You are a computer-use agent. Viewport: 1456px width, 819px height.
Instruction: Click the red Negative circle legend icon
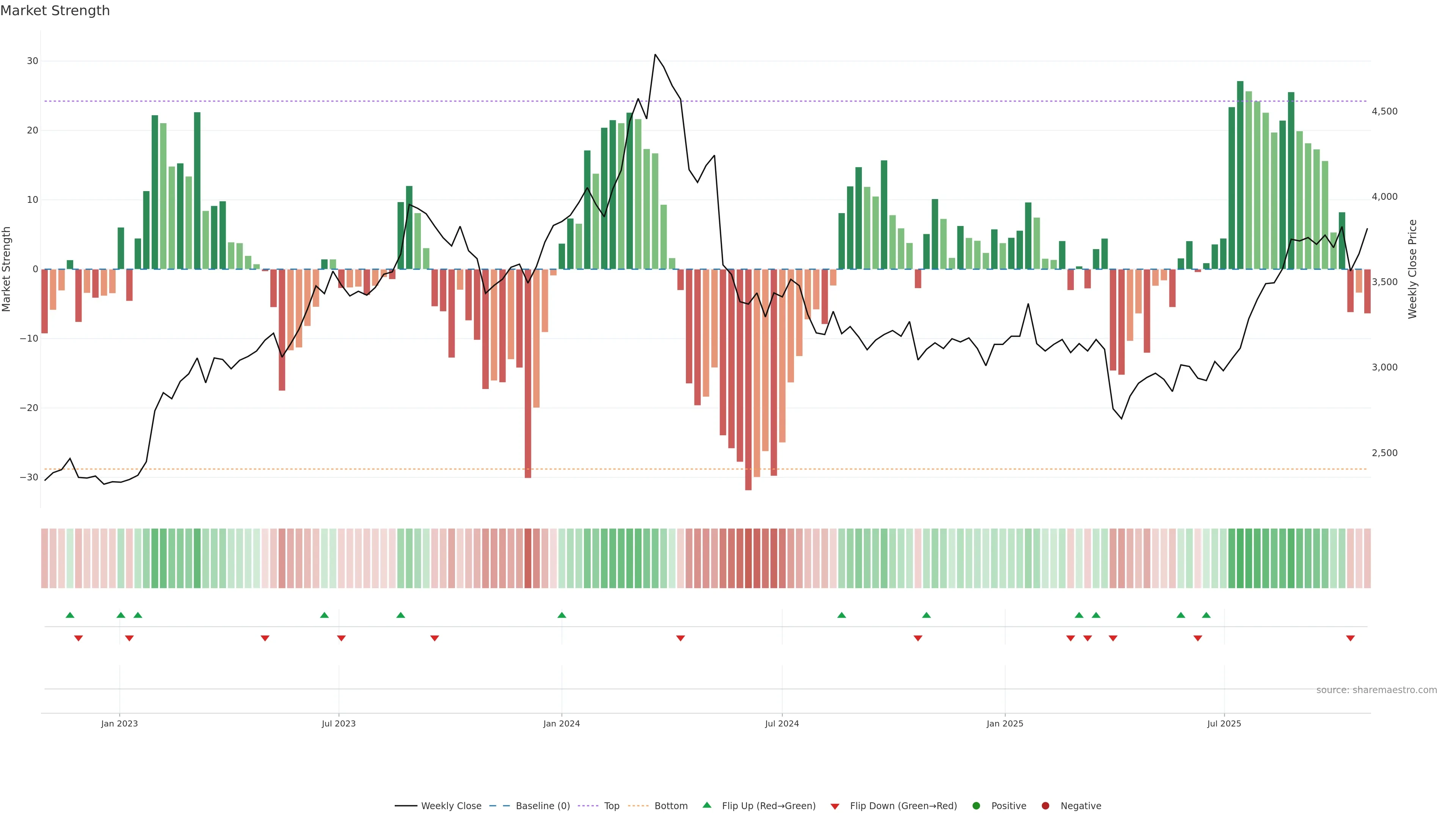tap(1045, 805)
